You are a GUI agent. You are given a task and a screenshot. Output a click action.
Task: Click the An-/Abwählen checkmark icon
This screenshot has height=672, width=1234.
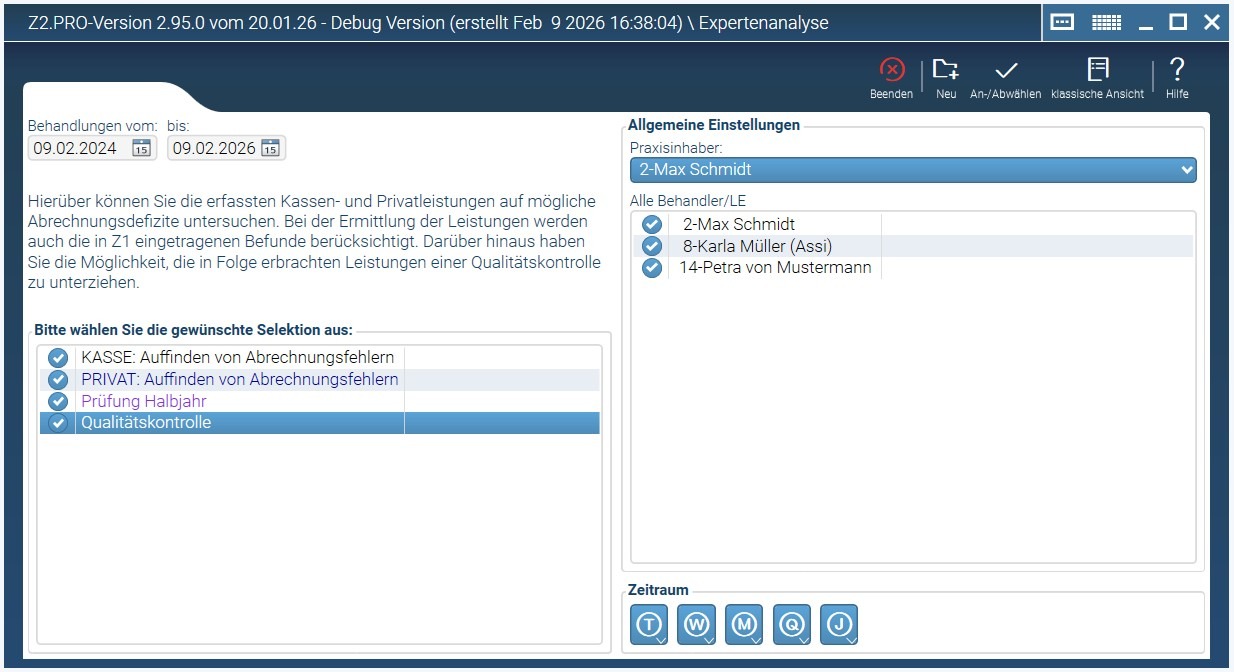click(x=1005, y=70)
